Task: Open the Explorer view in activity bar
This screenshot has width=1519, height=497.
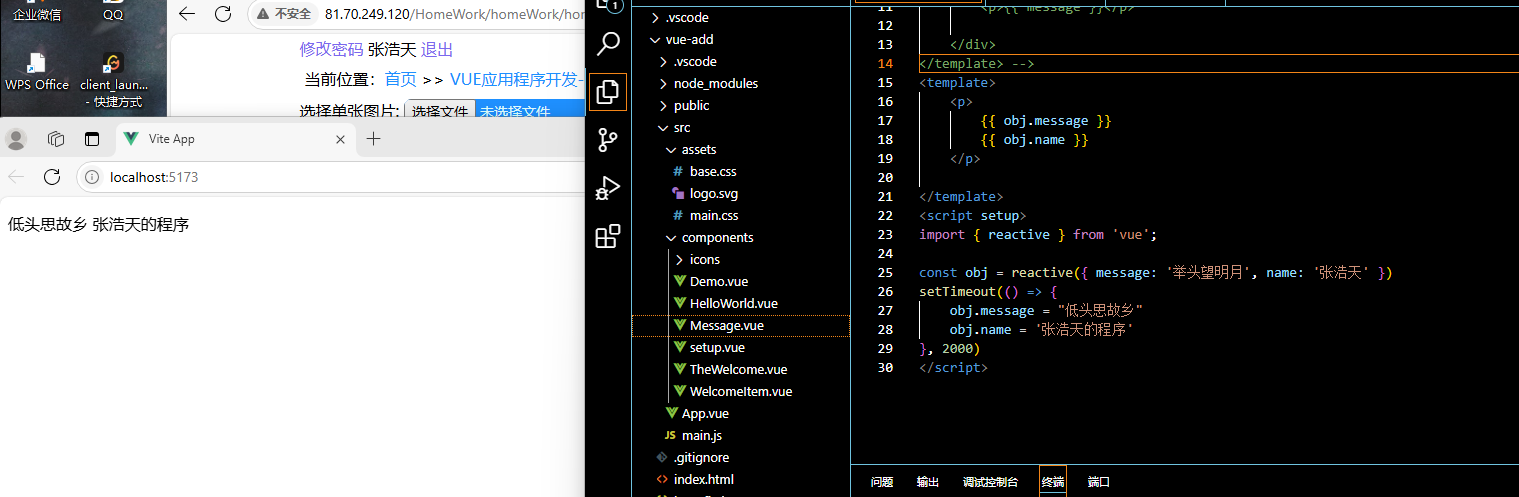Action: coord(608,92)
